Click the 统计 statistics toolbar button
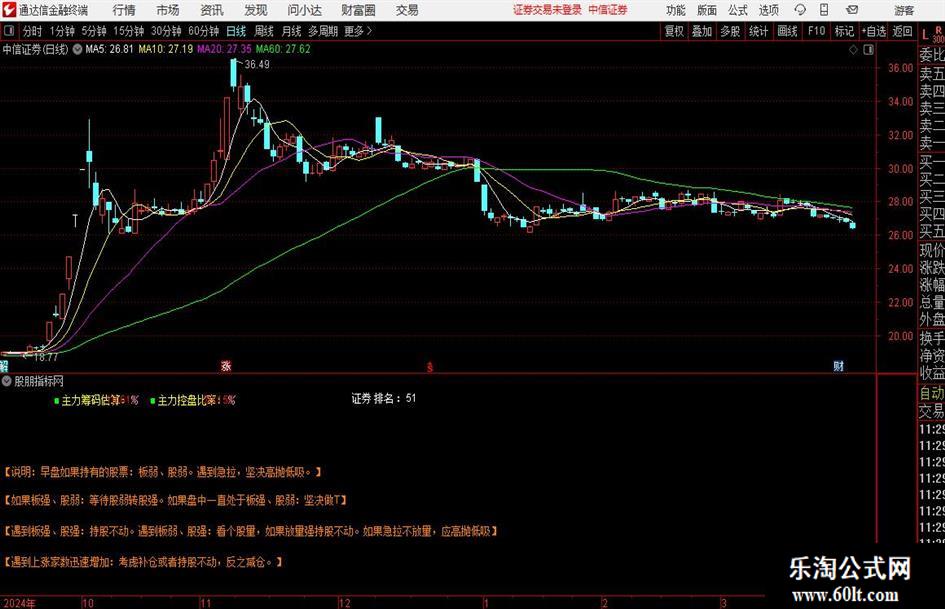The height and width of the screenshot is (609, 945). click(x=758, y=31)
